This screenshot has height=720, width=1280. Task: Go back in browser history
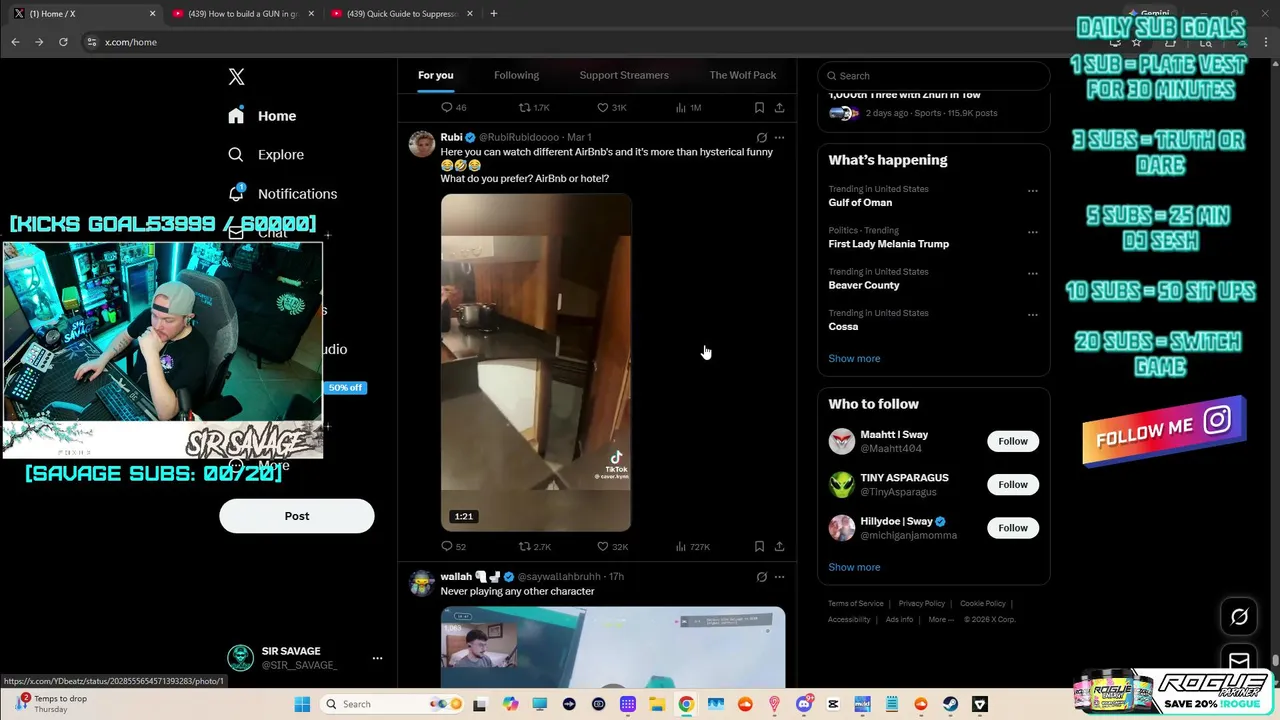[15, 42]
